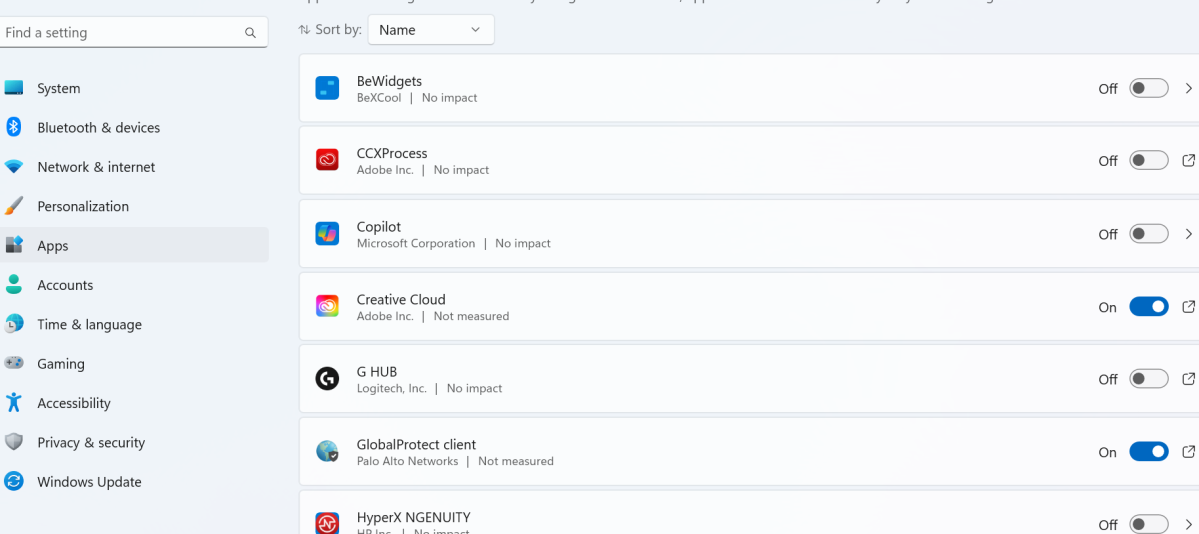Click Logitech, Inc. publisher text
The height and width of the screenshot is (534, 1199).
pos(392,389)
